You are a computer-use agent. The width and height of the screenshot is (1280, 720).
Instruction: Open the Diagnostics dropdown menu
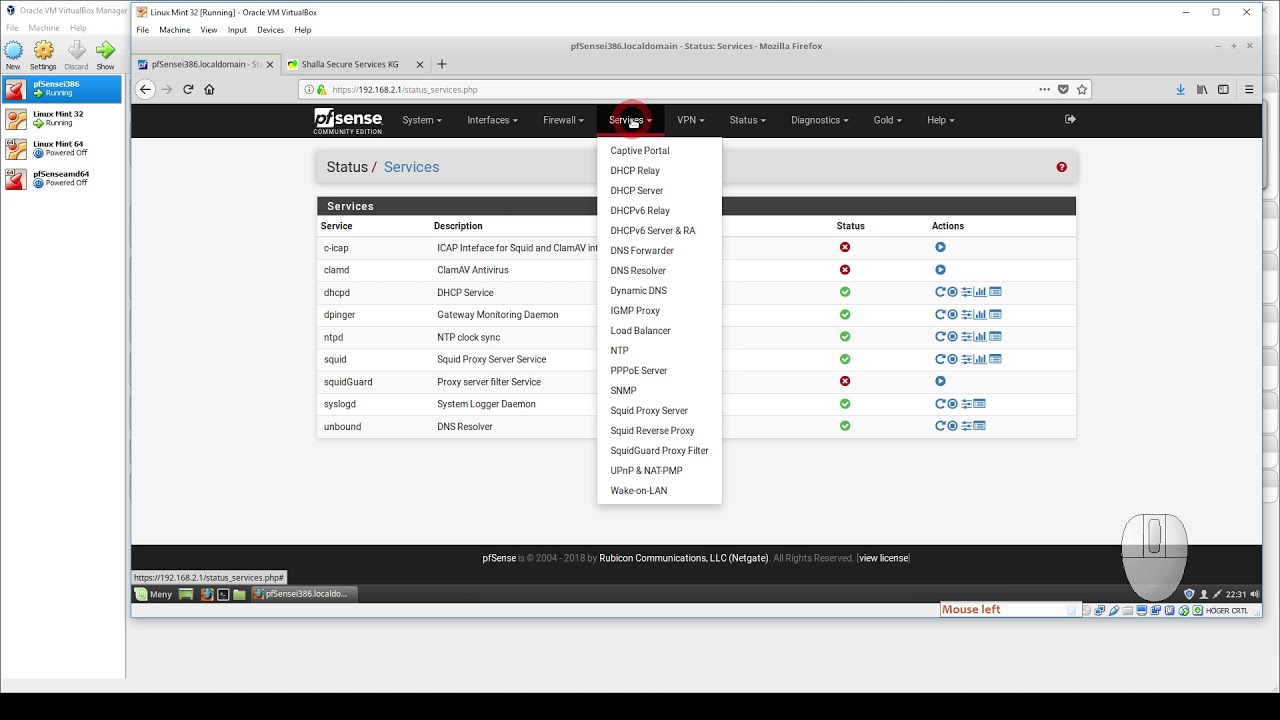tap(819, 120)
